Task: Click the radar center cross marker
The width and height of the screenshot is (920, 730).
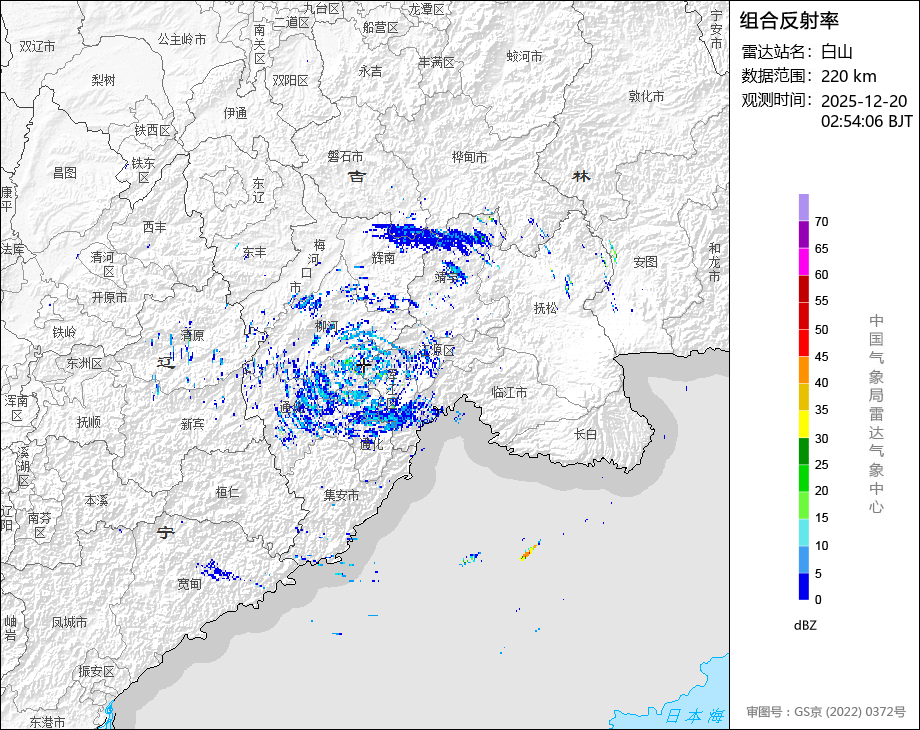Action: pyautogui.click(x=364, y=366)
